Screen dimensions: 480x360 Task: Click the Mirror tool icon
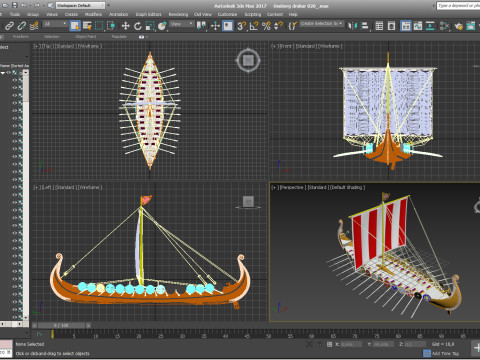tap(352, 26)
